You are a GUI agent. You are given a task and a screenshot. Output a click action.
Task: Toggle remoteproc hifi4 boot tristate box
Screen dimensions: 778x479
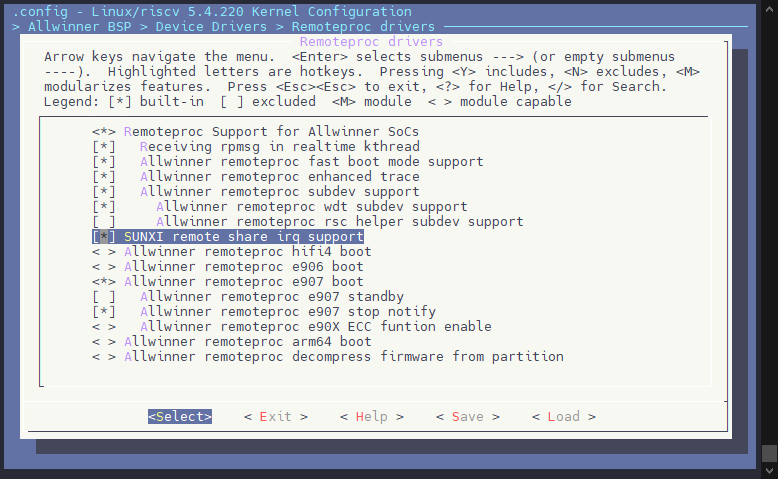pyautogui.click(x=104, y=252)
